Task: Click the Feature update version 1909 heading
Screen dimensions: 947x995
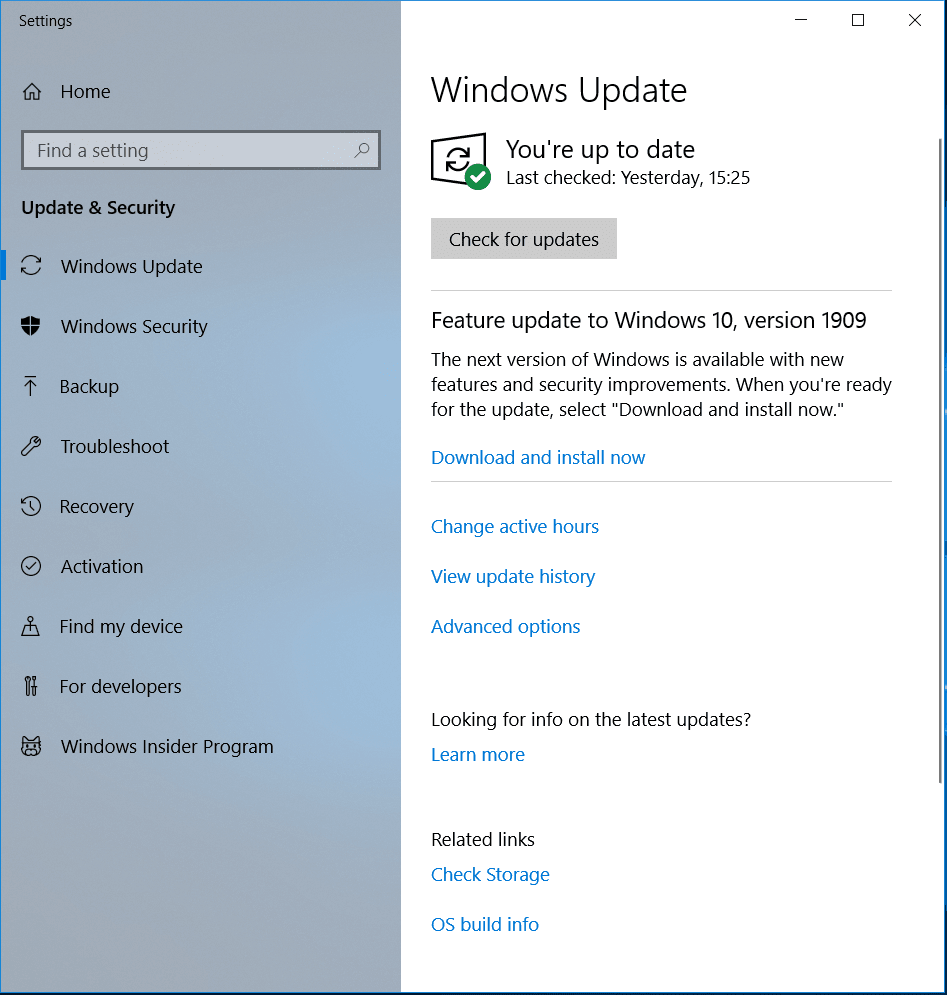Action: (649, 320)
